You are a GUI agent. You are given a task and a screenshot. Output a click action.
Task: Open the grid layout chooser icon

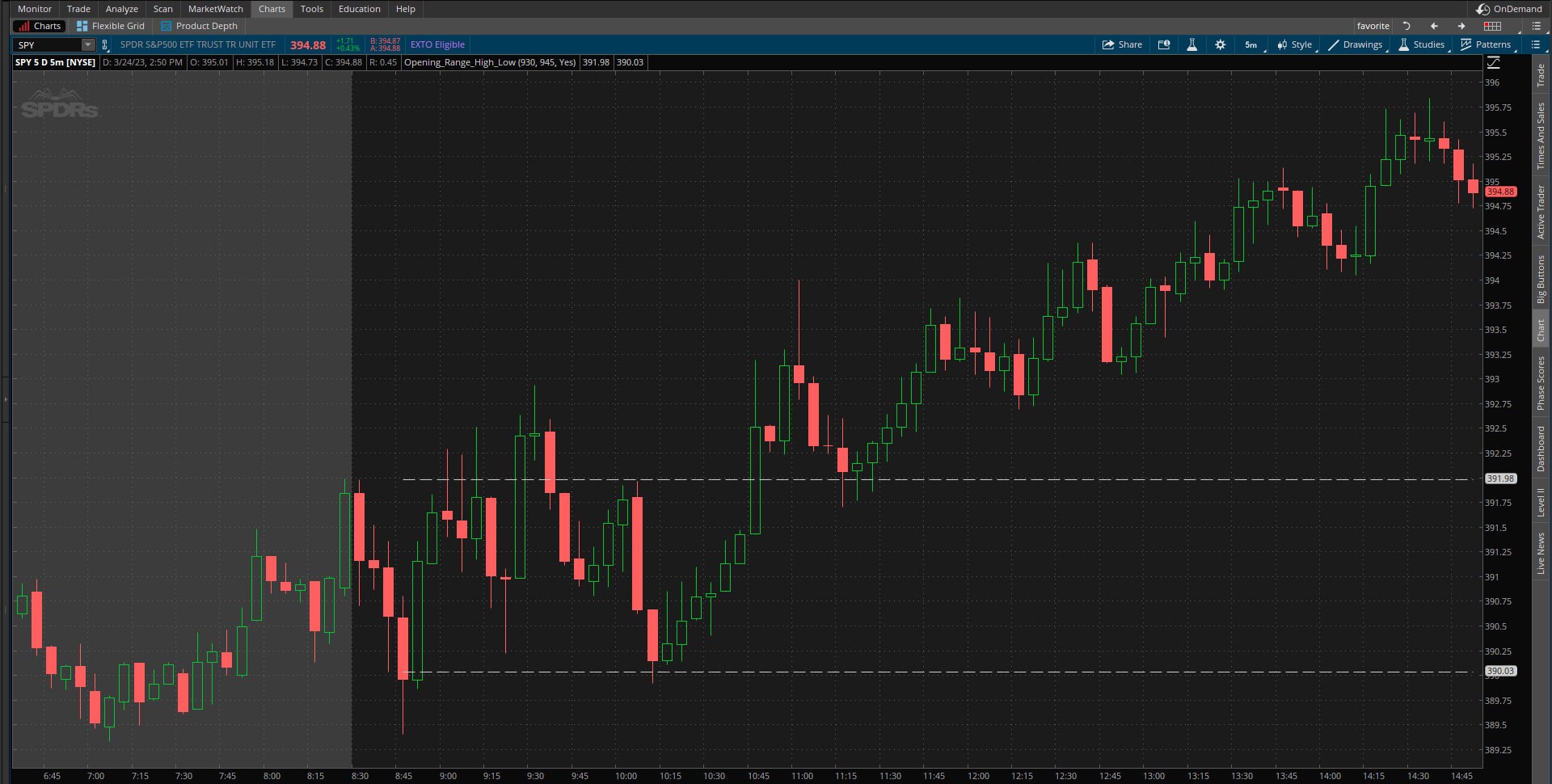(1492, 25)
